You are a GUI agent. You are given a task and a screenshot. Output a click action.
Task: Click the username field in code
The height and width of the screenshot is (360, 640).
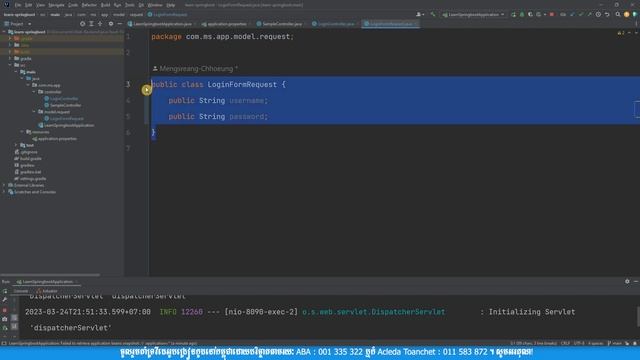tap(246, 100)
